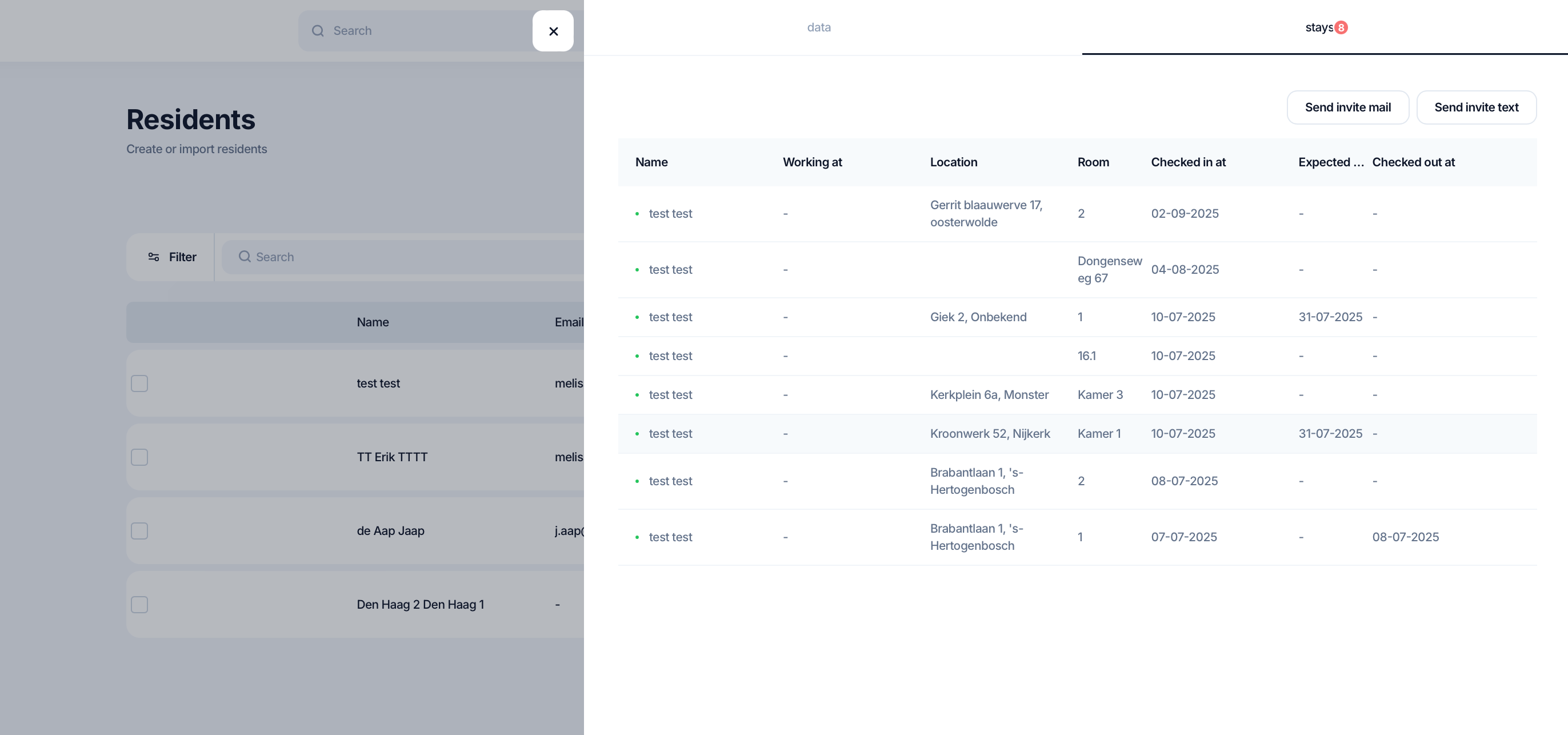This screenshot has width=1568, height=735.
Task: Toggle the Den Haag 2 Den Haag 1 checkbox
Action: click(x=139, y=604)
